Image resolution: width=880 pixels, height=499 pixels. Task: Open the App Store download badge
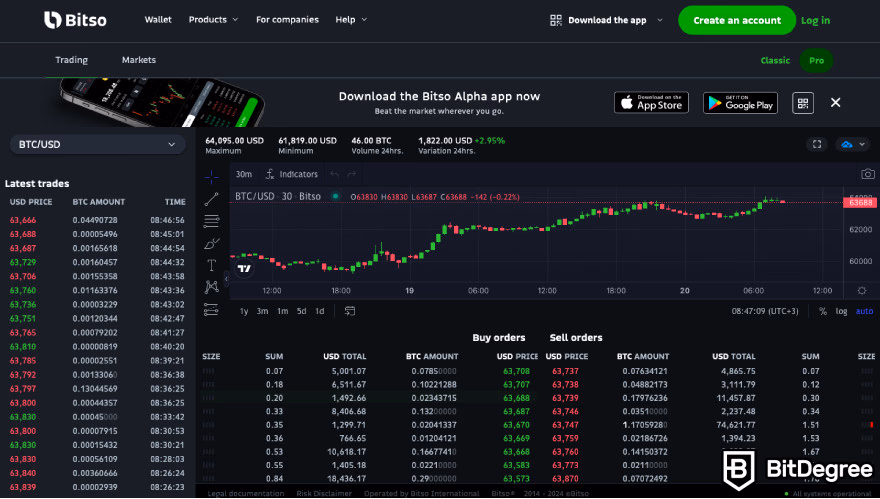pos(651,103)
